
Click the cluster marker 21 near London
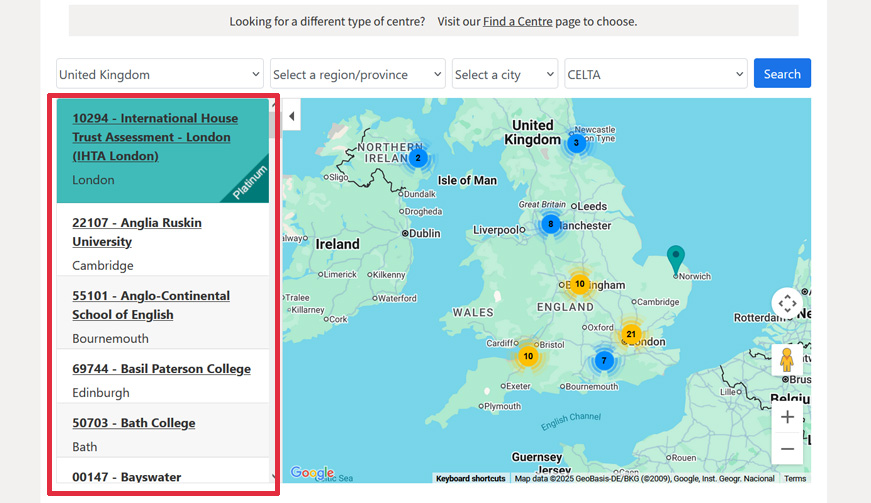630,334
